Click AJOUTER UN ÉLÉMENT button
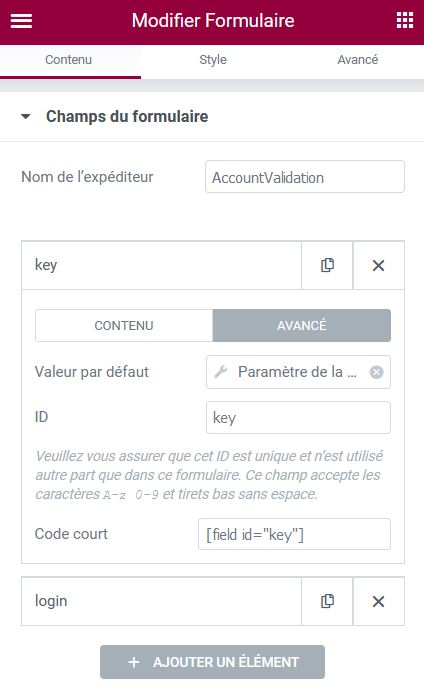 (212, 662)
